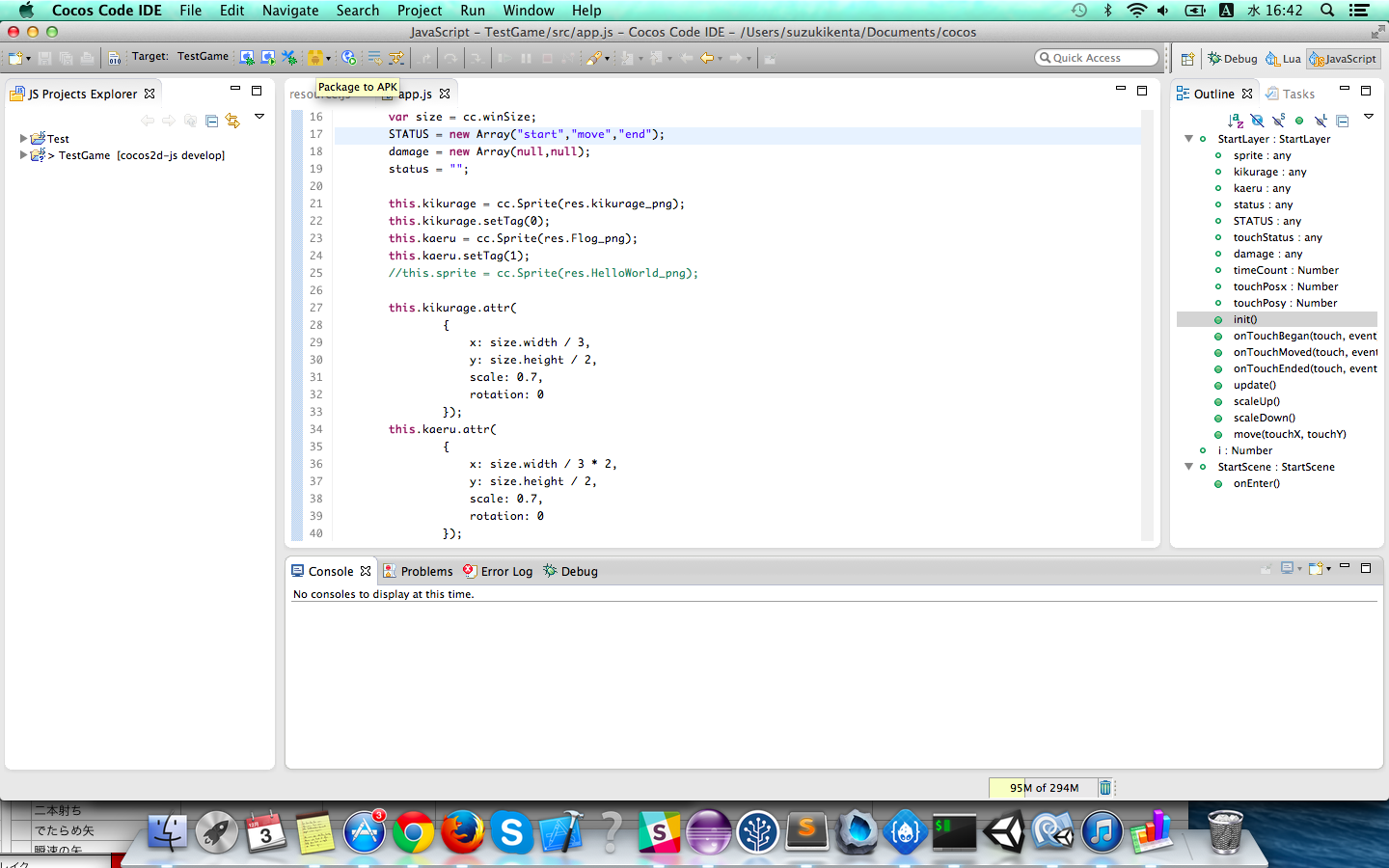Collapse all in JS Projects Explorer
Viewport: 1389px width, 868px height.
tap(211, 121)
